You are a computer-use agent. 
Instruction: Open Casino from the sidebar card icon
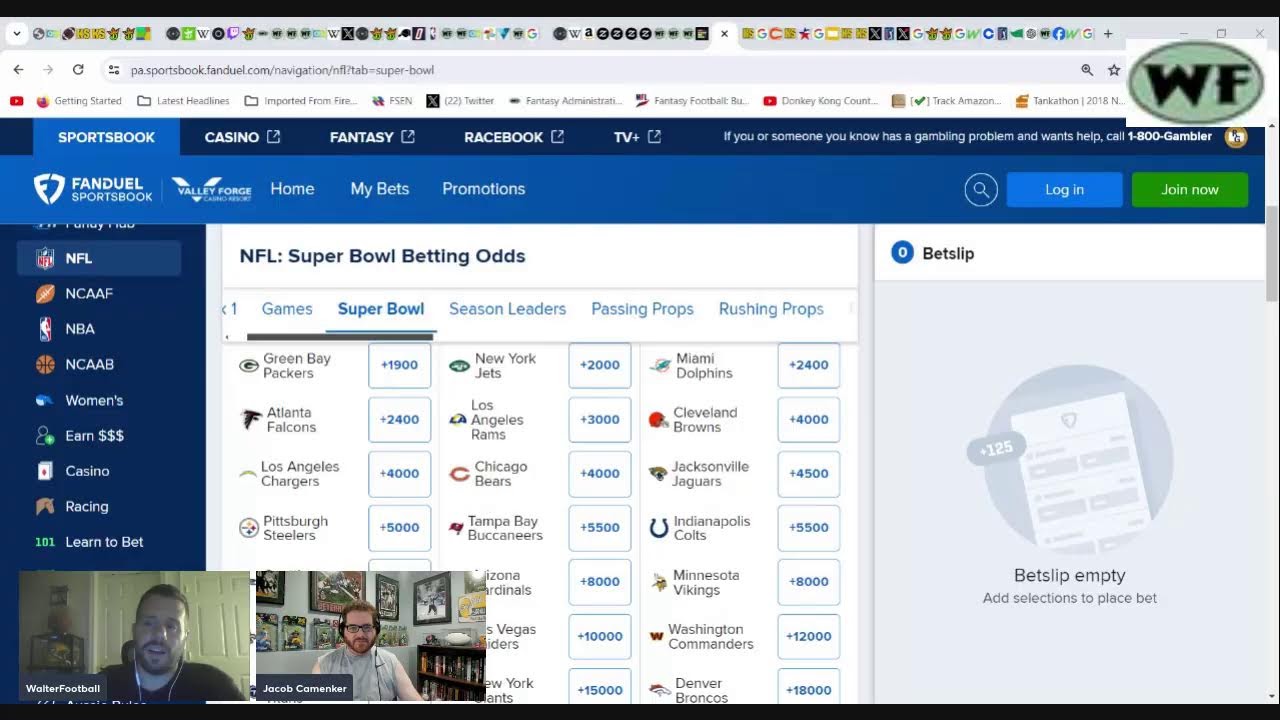(45, 471)
